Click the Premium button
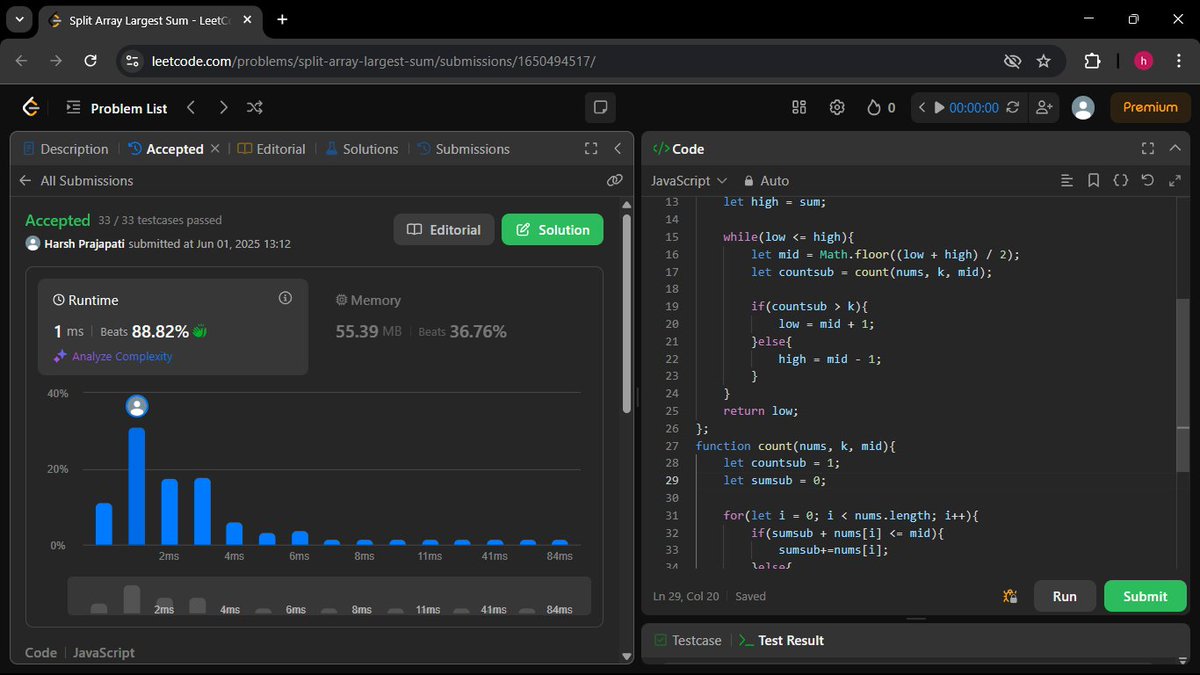Screen dimensions: 1200x675 click(1150, 107)
